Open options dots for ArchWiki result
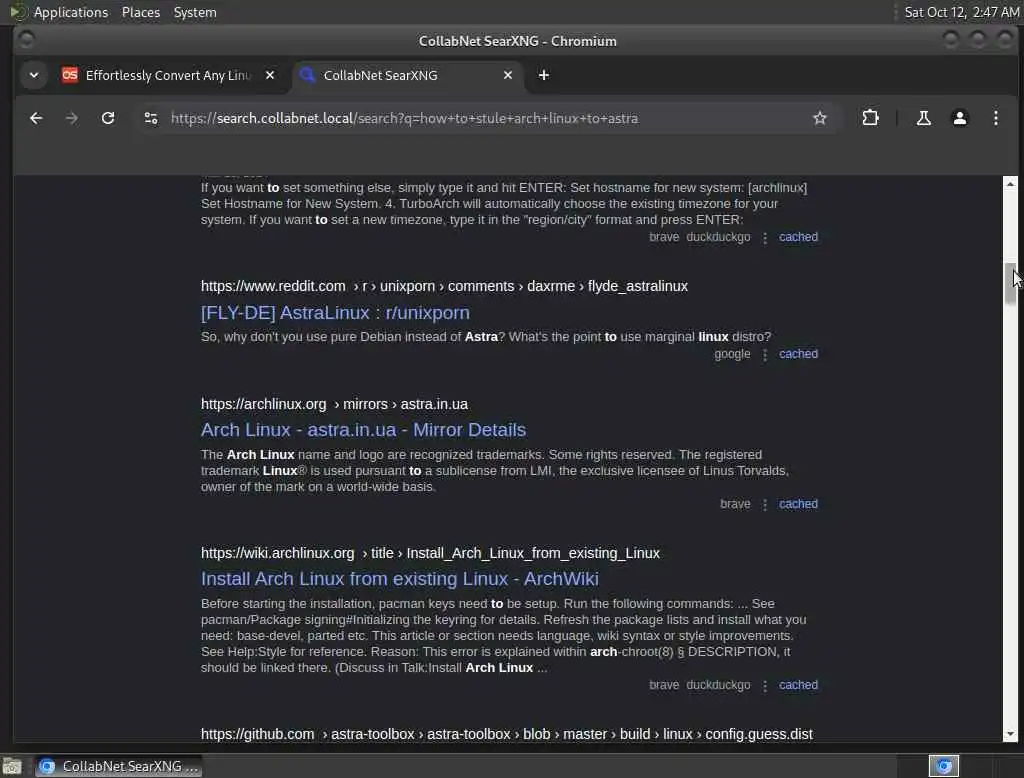 pyautogui.click(x=765, y=685)
